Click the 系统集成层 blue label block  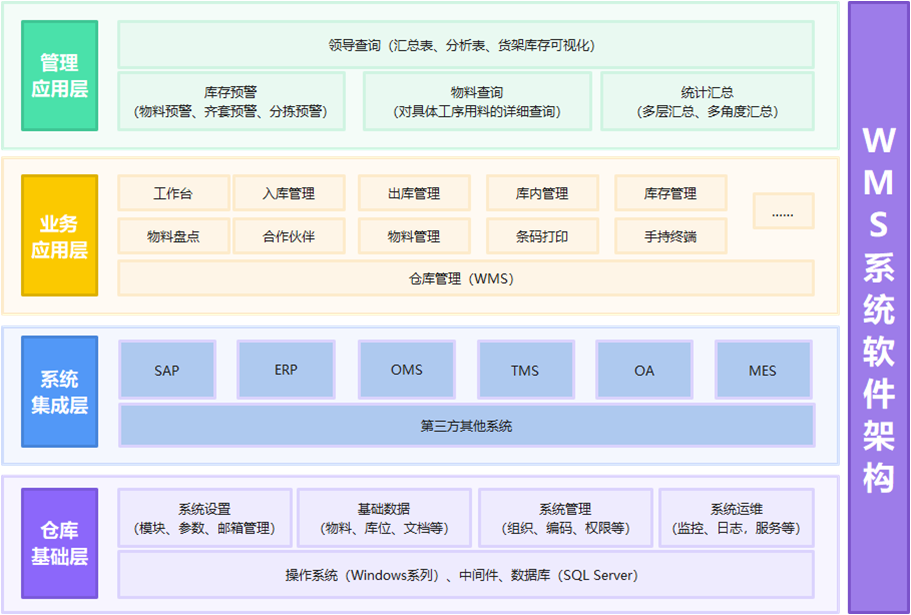point(59,391)
